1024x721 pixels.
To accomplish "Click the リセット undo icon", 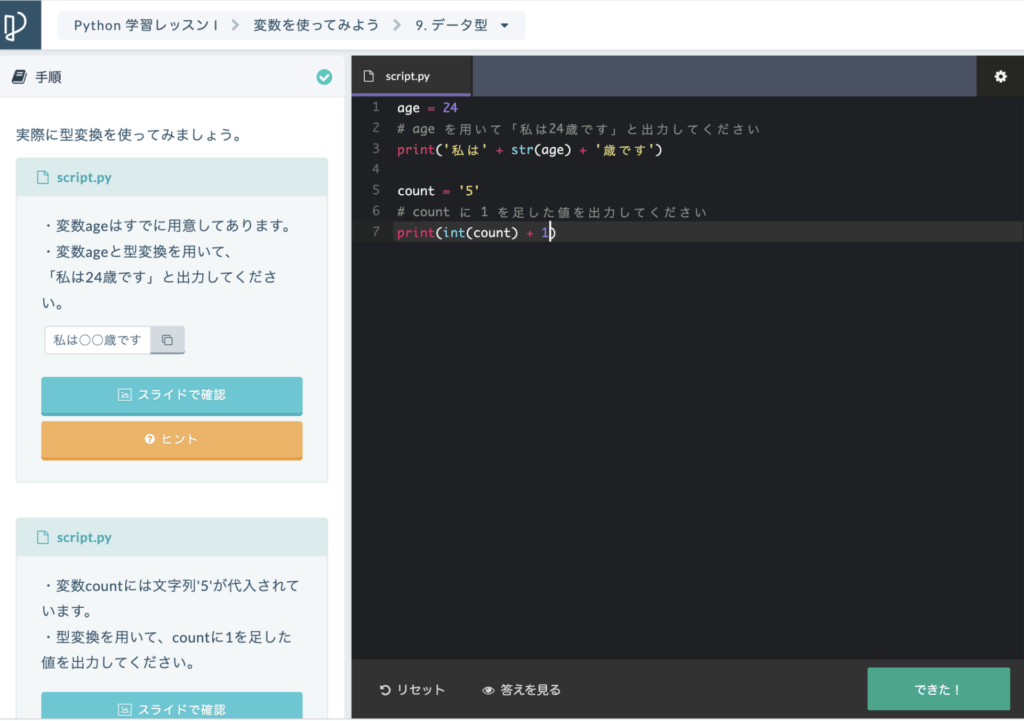I will [385, 690].
